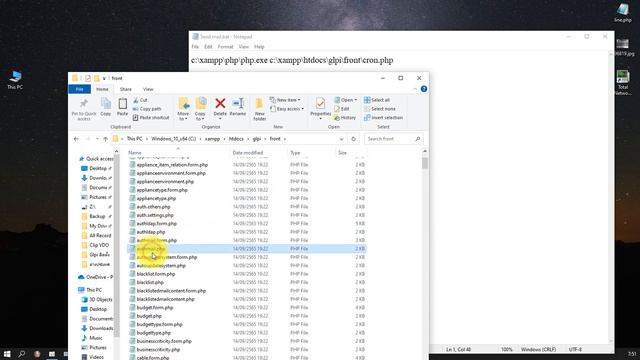Open Notepad Format menu
The image size is (640, 360).
click(225, 47)
